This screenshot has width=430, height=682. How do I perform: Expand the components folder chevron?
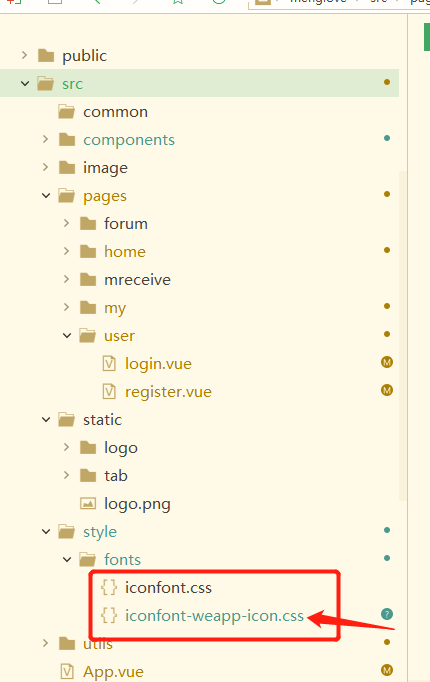coord(45,139)
